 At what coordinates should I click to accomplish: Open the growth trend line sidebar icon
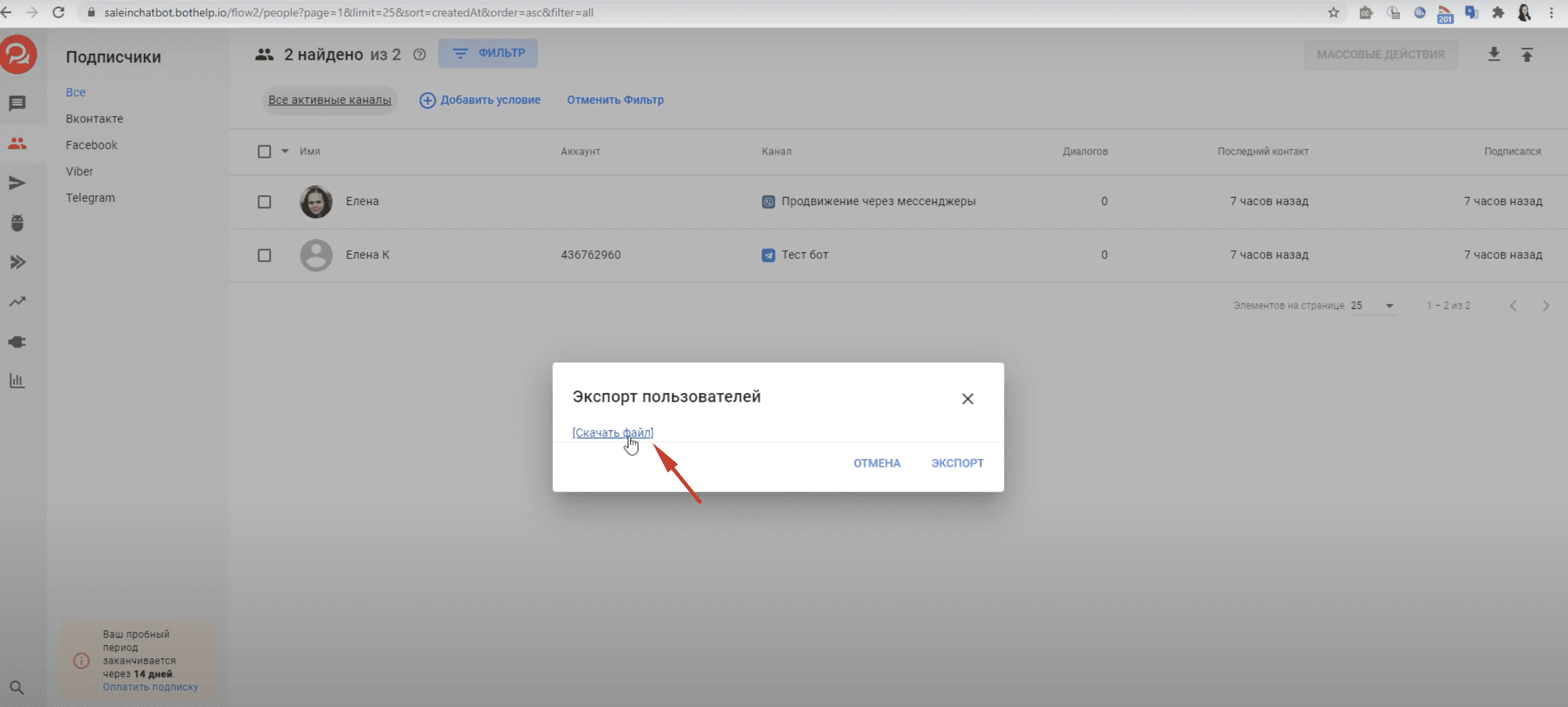[17, 302]
